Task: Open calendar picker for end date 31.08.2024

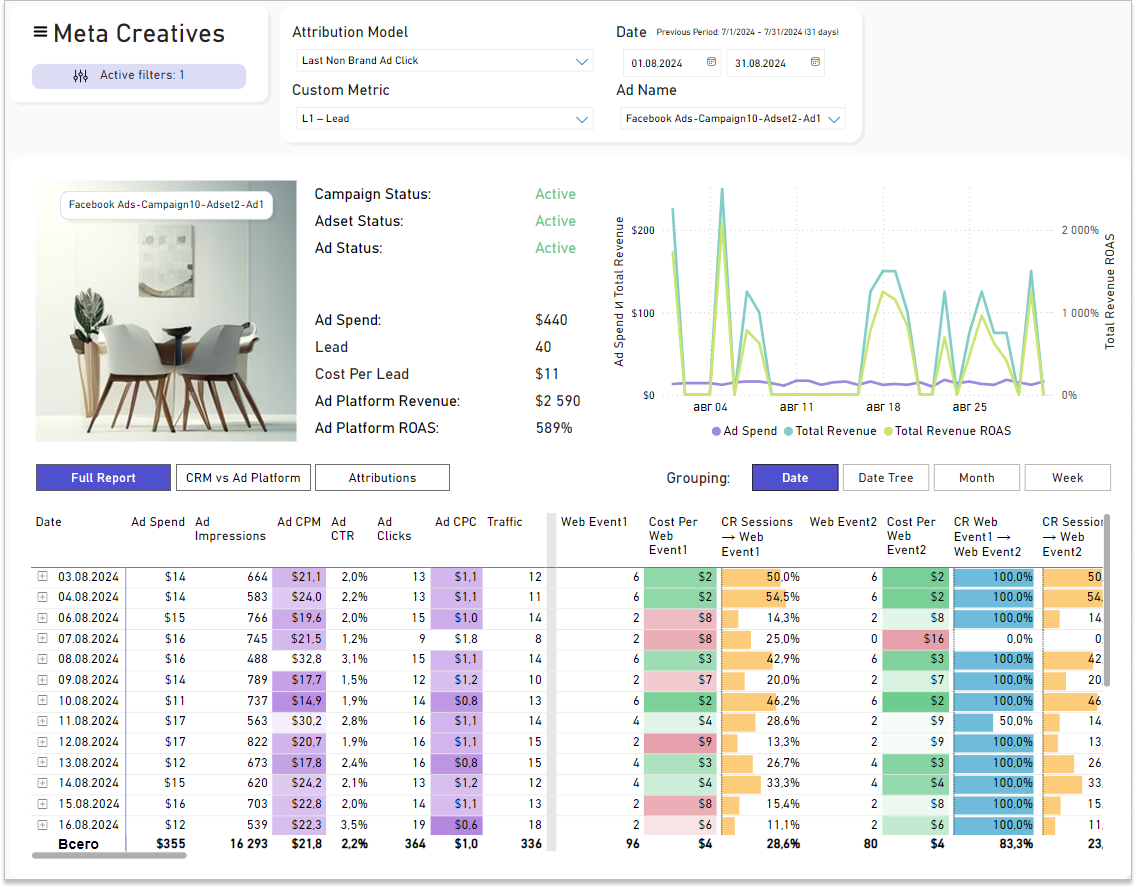Action: click(815, 62)
